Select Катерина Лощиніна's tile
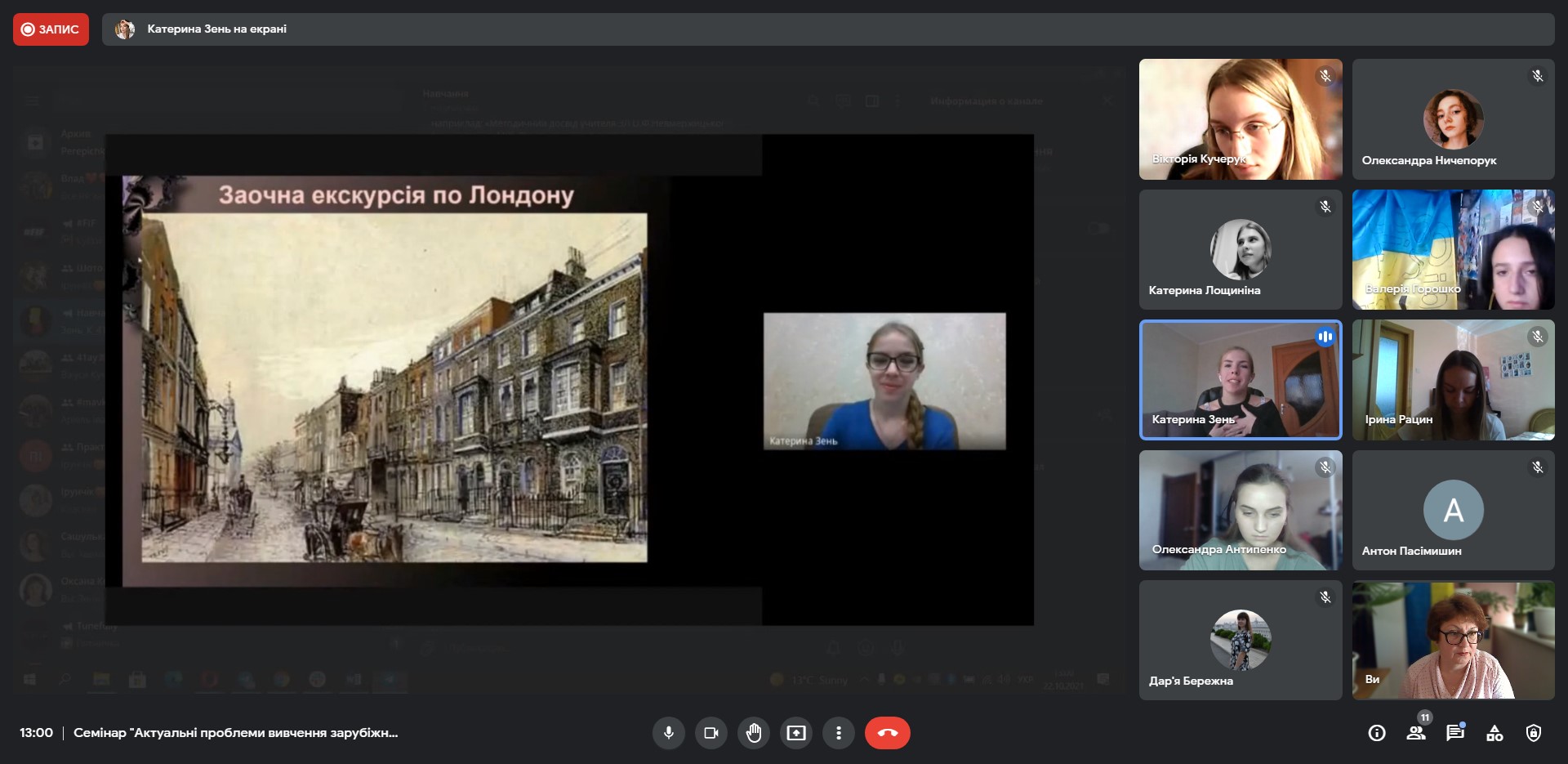Viewport: 1568px width, 764px height. point(1241,249)
